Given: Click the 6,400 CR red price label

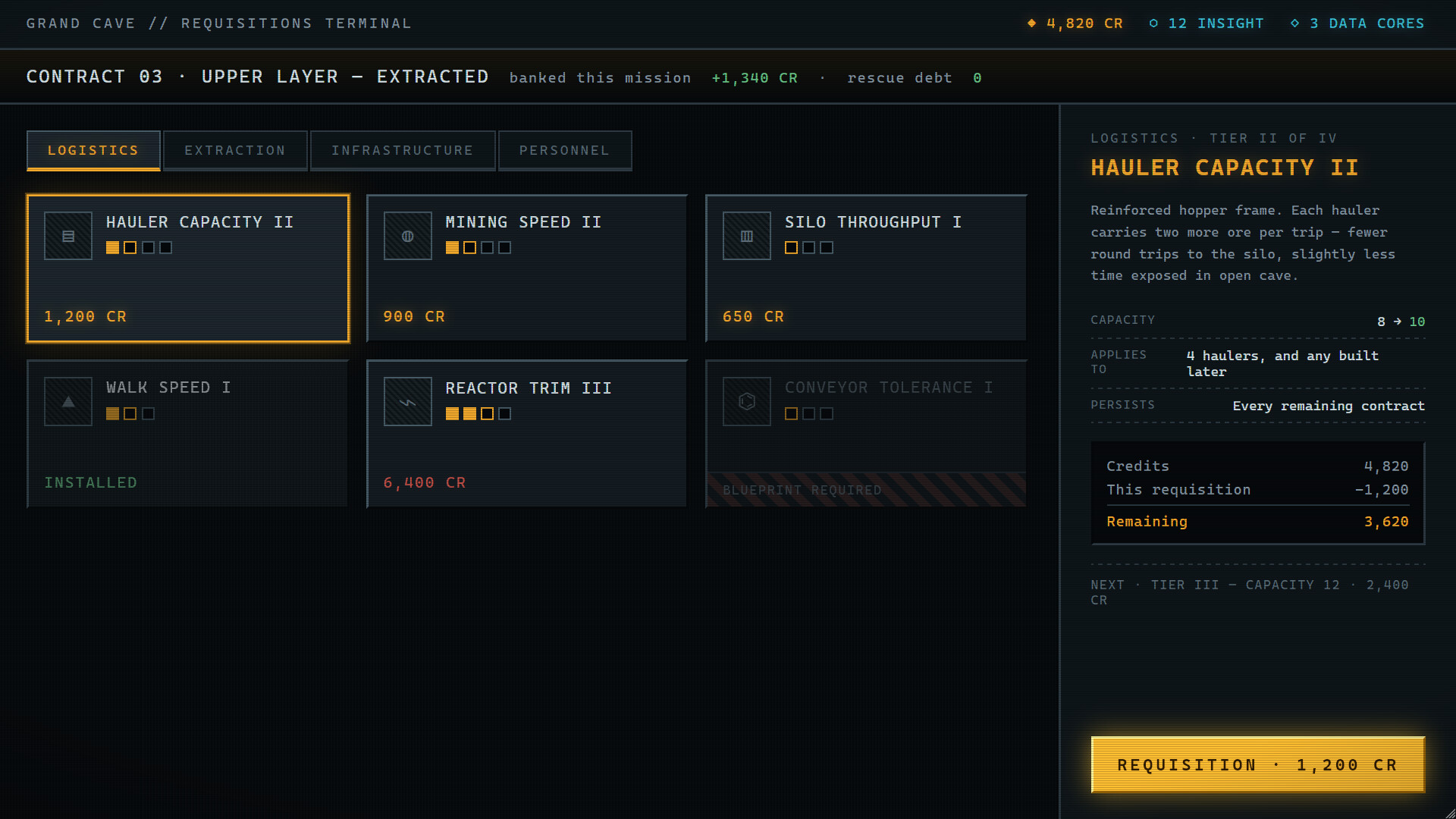Looking at the screenshot, I should pyautogui.click(x=425, y=482).
